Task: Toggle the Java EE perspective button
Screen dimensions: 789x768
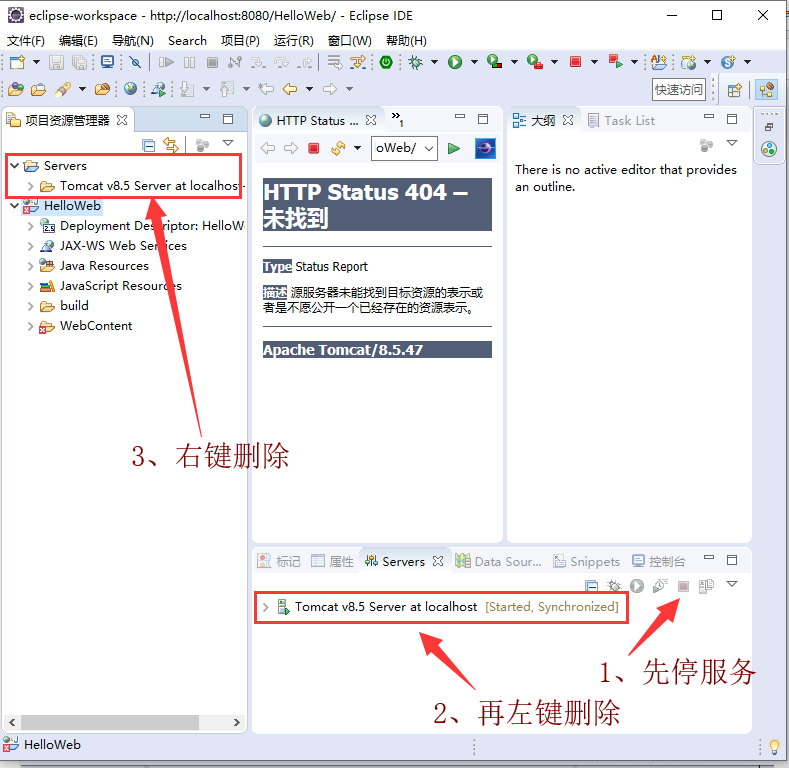Action: (766, 89)
